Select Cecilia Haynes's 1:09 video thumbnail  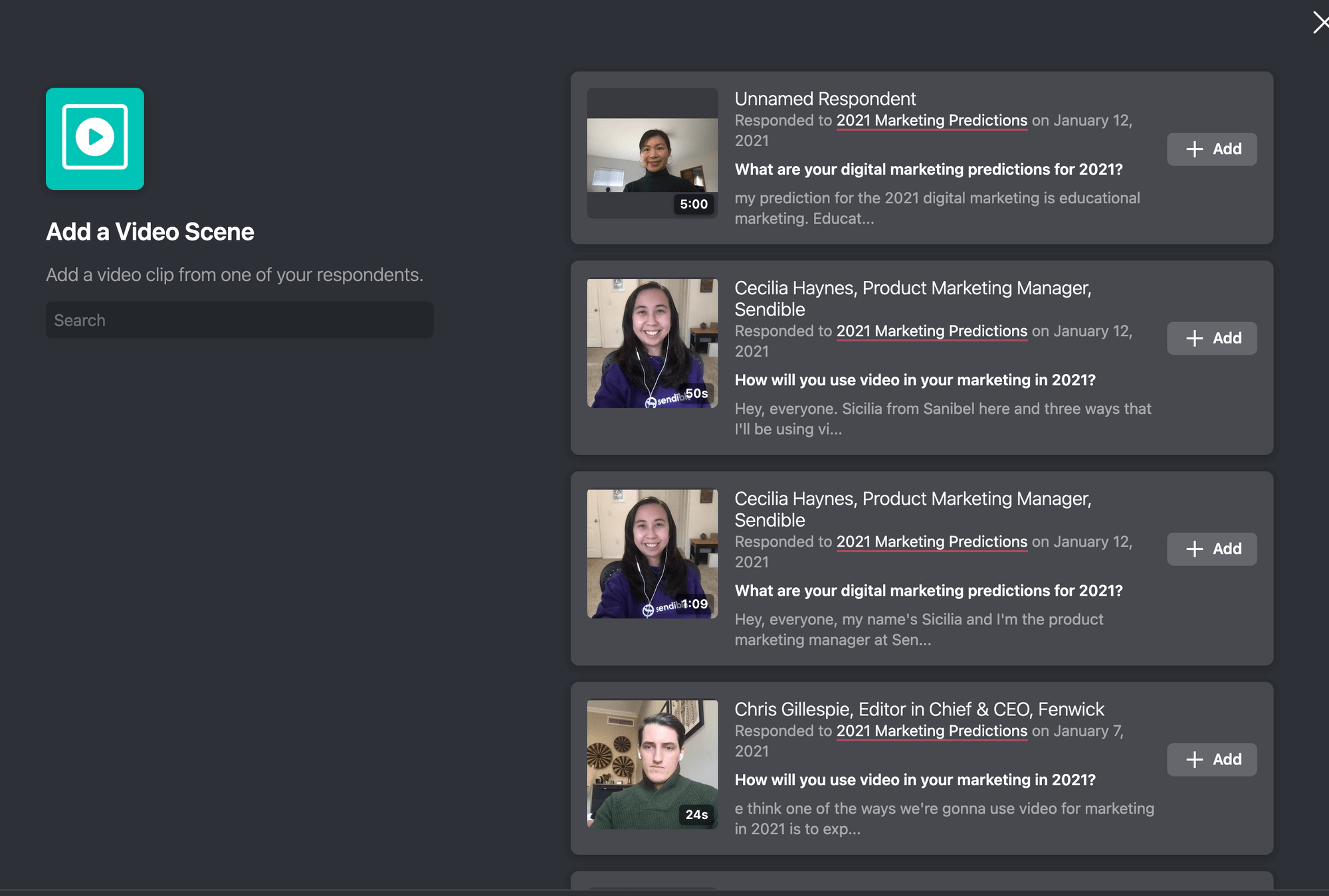click(x=652, y=553)
